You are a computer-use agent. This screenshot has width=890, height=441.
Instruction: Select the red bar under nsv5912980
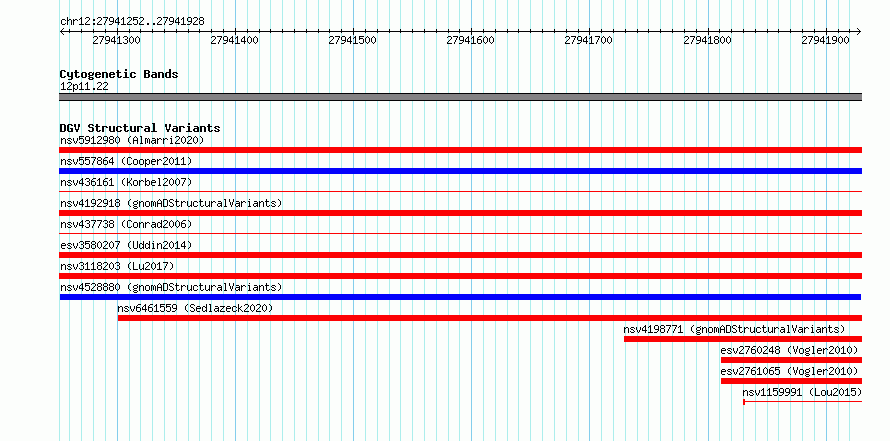pos(460,150)
